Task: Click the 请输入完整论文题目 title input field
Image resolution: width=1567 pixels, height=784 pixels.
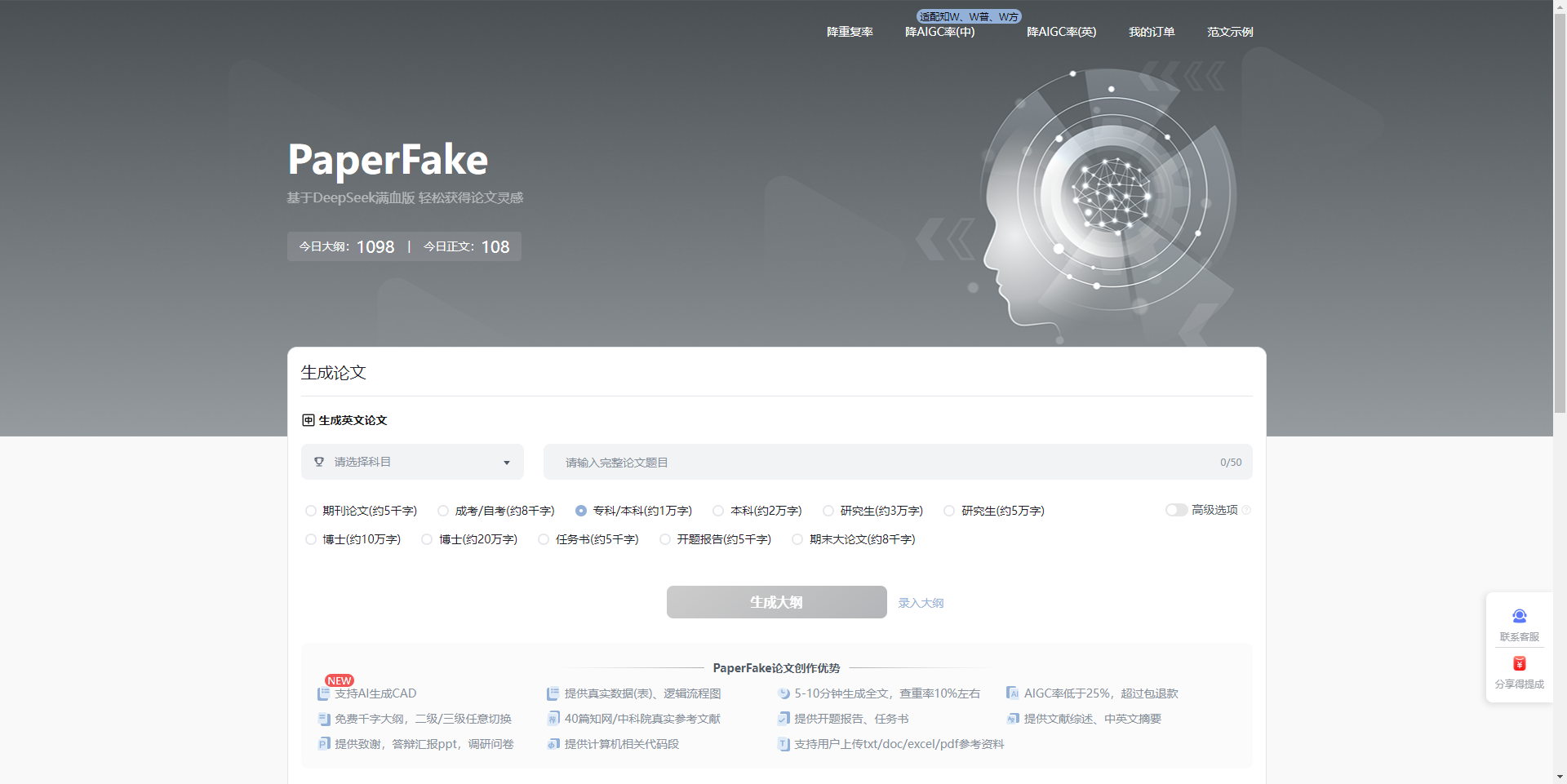Action: pyautogui.click(x=898, y=462)
